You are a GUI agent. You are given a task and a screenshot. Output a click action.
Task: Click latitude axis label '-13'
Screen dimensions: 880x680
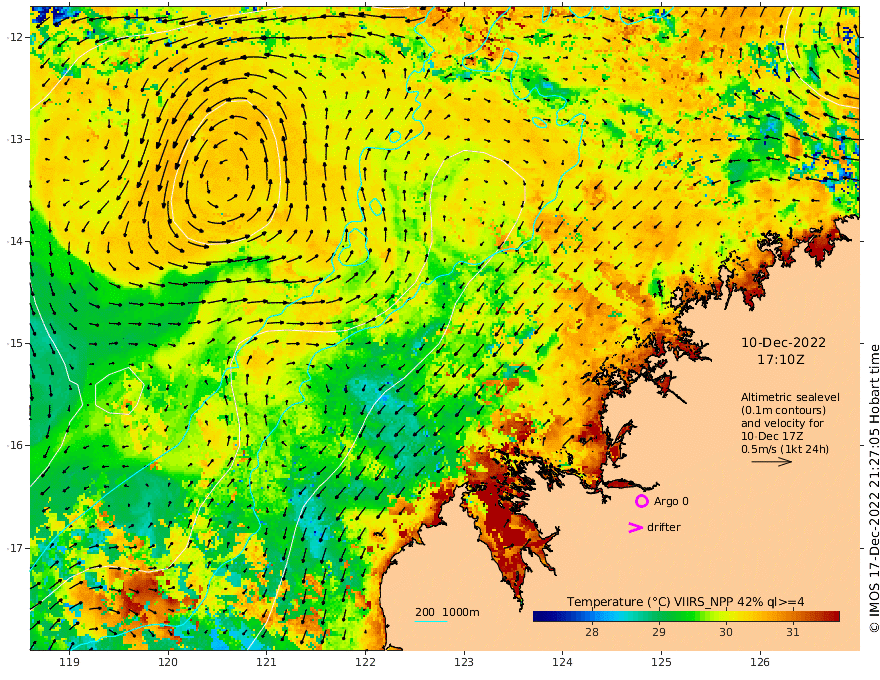(15, 139)
